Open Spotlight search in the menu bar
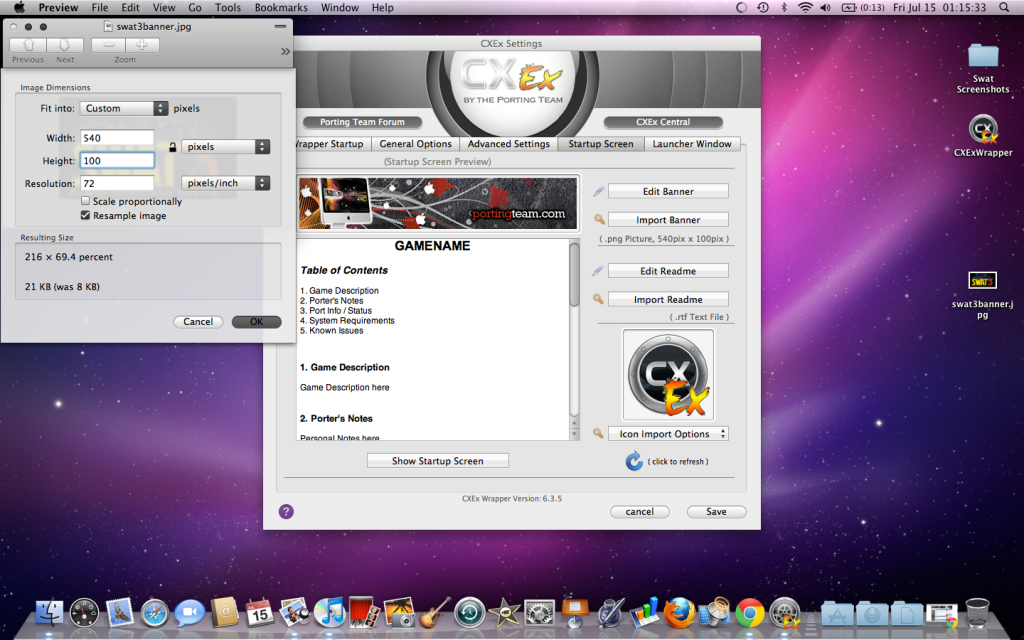The height and width of the screenshot is (640, 1024). point(1004,8)
